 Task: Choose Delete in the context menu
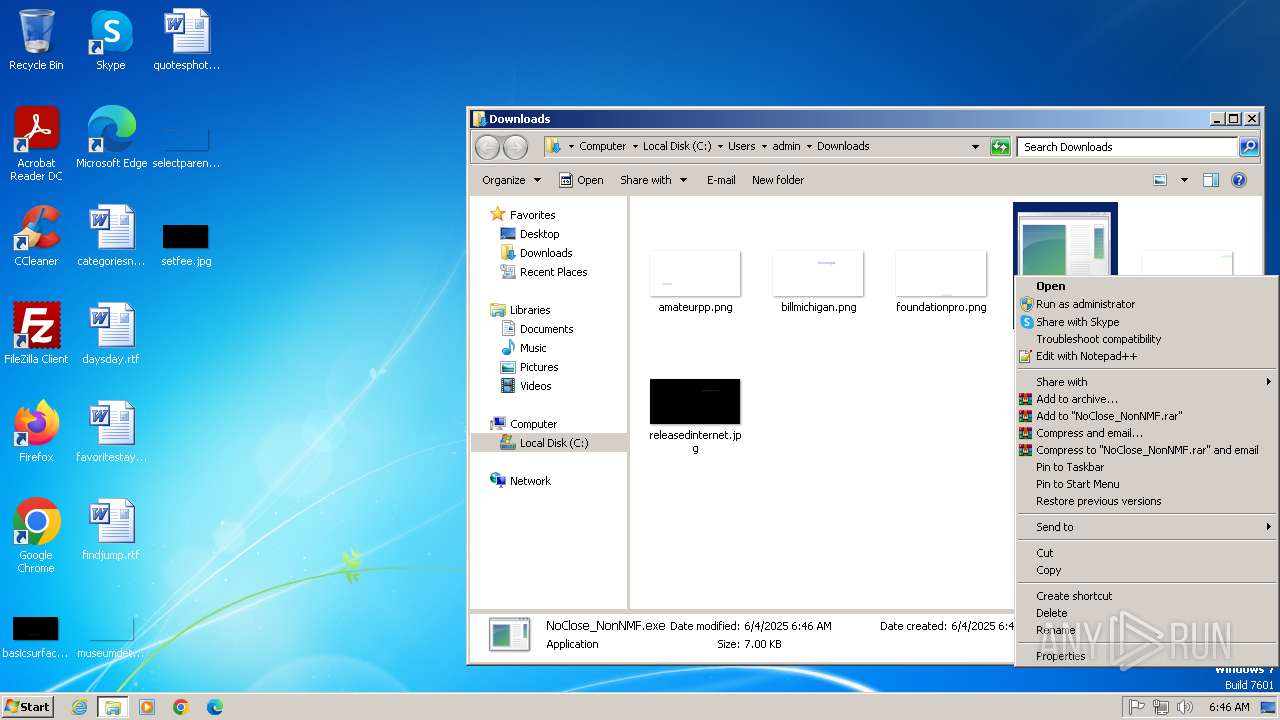click(1146, 613)
